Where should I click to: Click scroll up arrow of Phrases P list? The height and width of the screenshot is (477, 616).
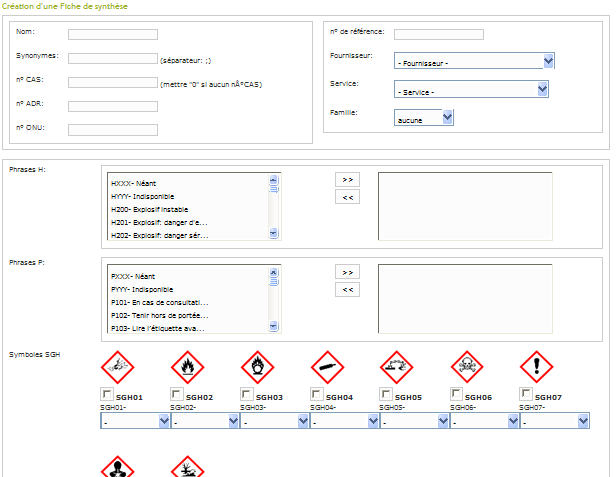coord(273,272)
